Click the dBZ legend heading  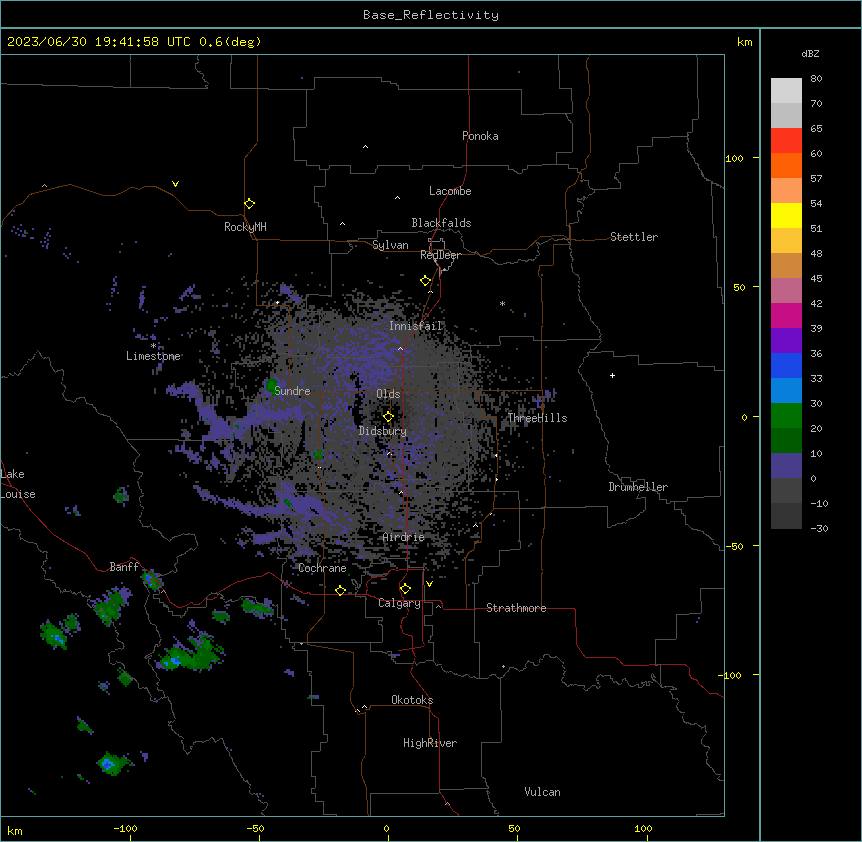(810, 54)
